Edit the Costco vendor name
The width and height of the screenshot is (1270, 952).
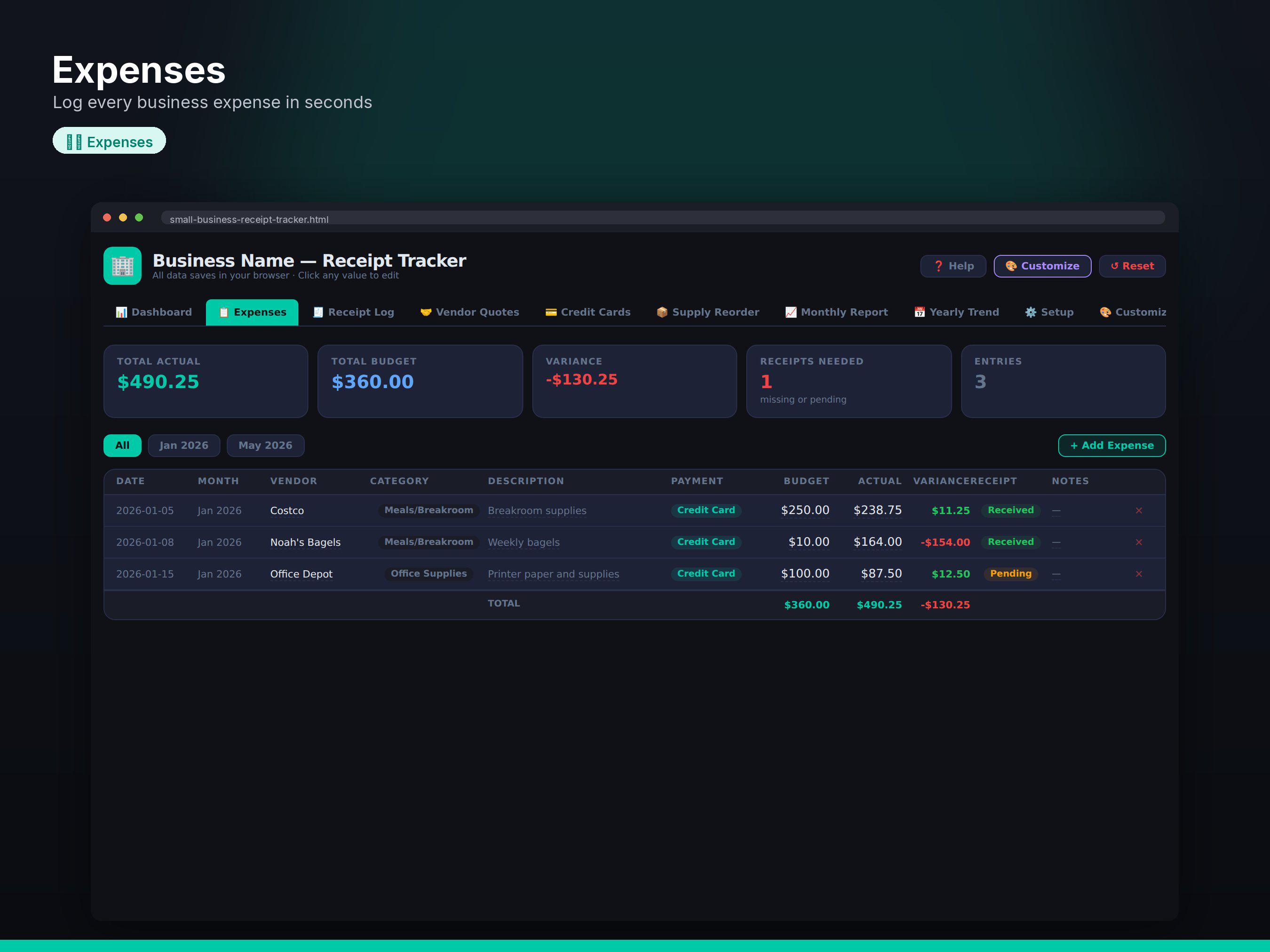(287, 511)
